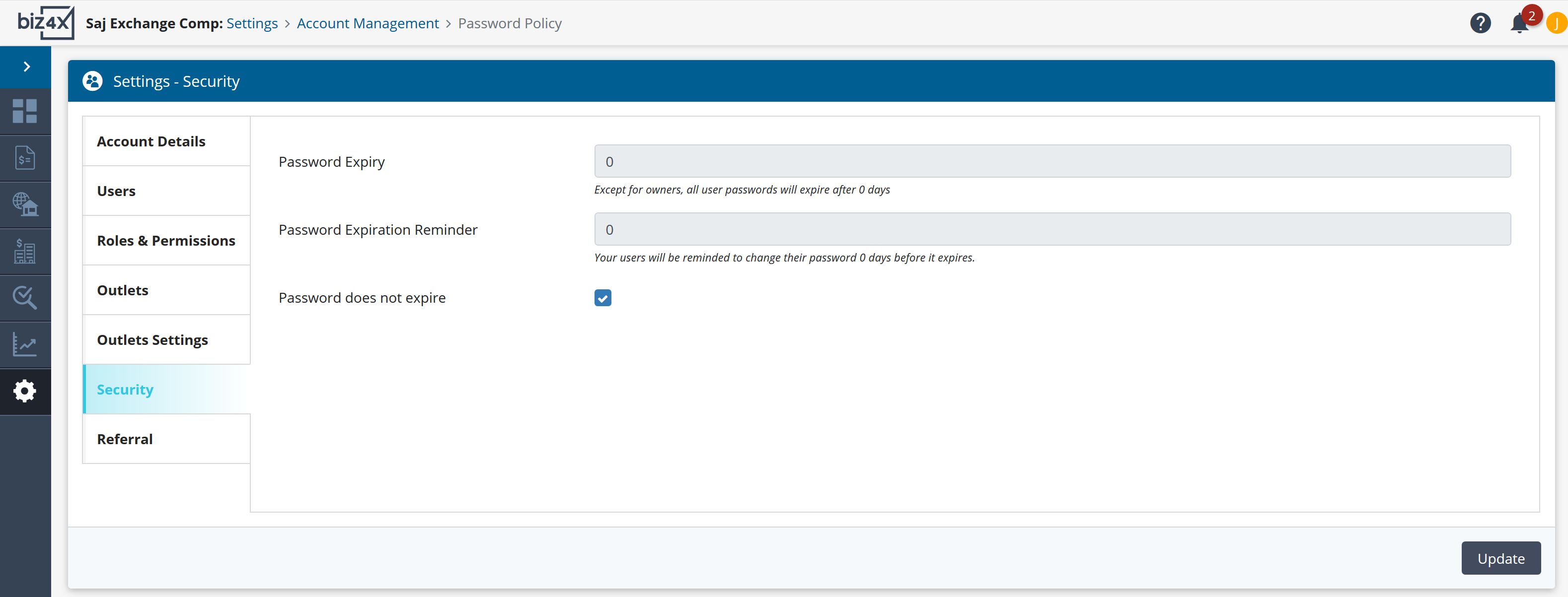The height and width of the screenshot is (597, 1568).
Task: Open the orange J user avatar
Action: (x=1557, y=24)
